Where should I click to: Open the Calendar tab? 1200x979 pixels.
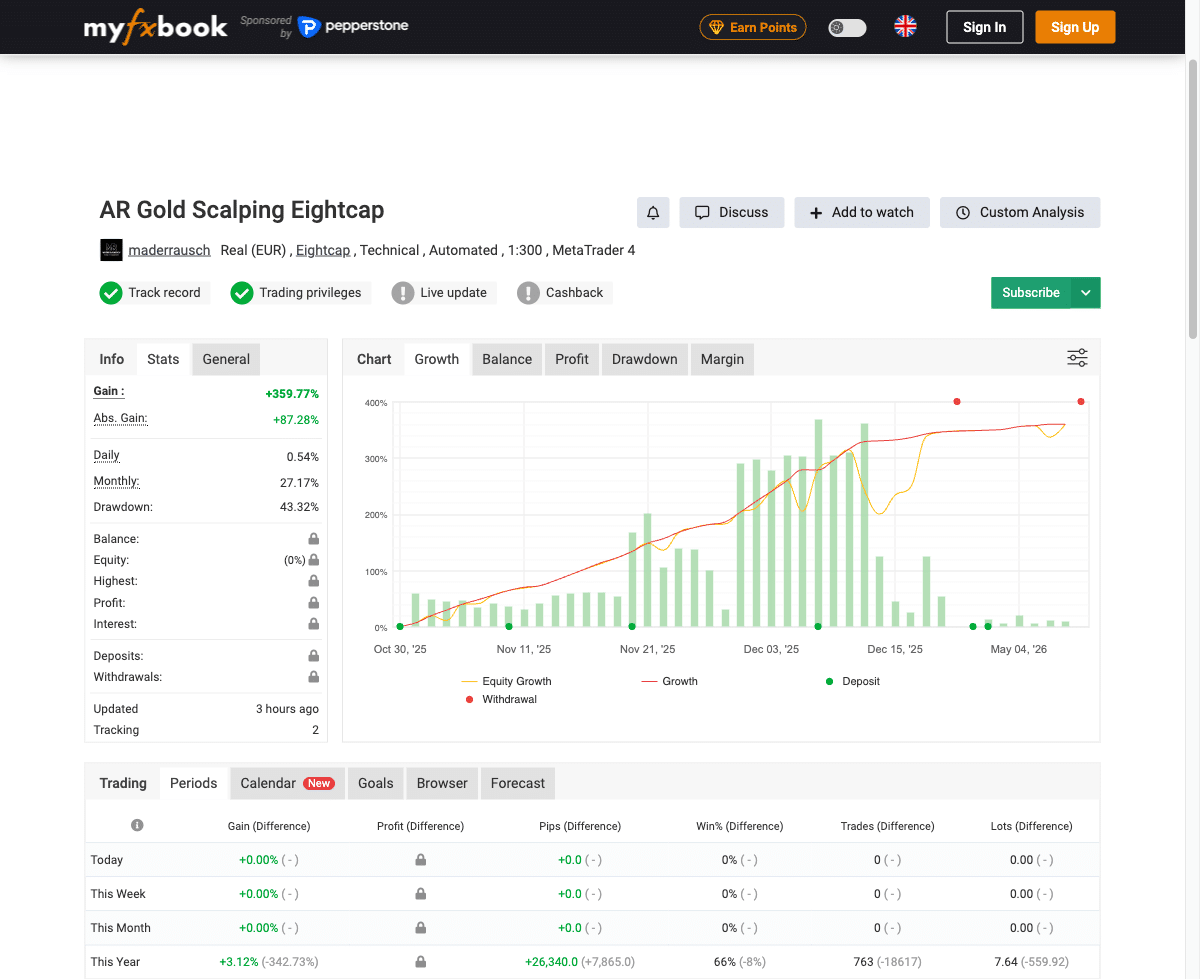[x=287, y=783]
